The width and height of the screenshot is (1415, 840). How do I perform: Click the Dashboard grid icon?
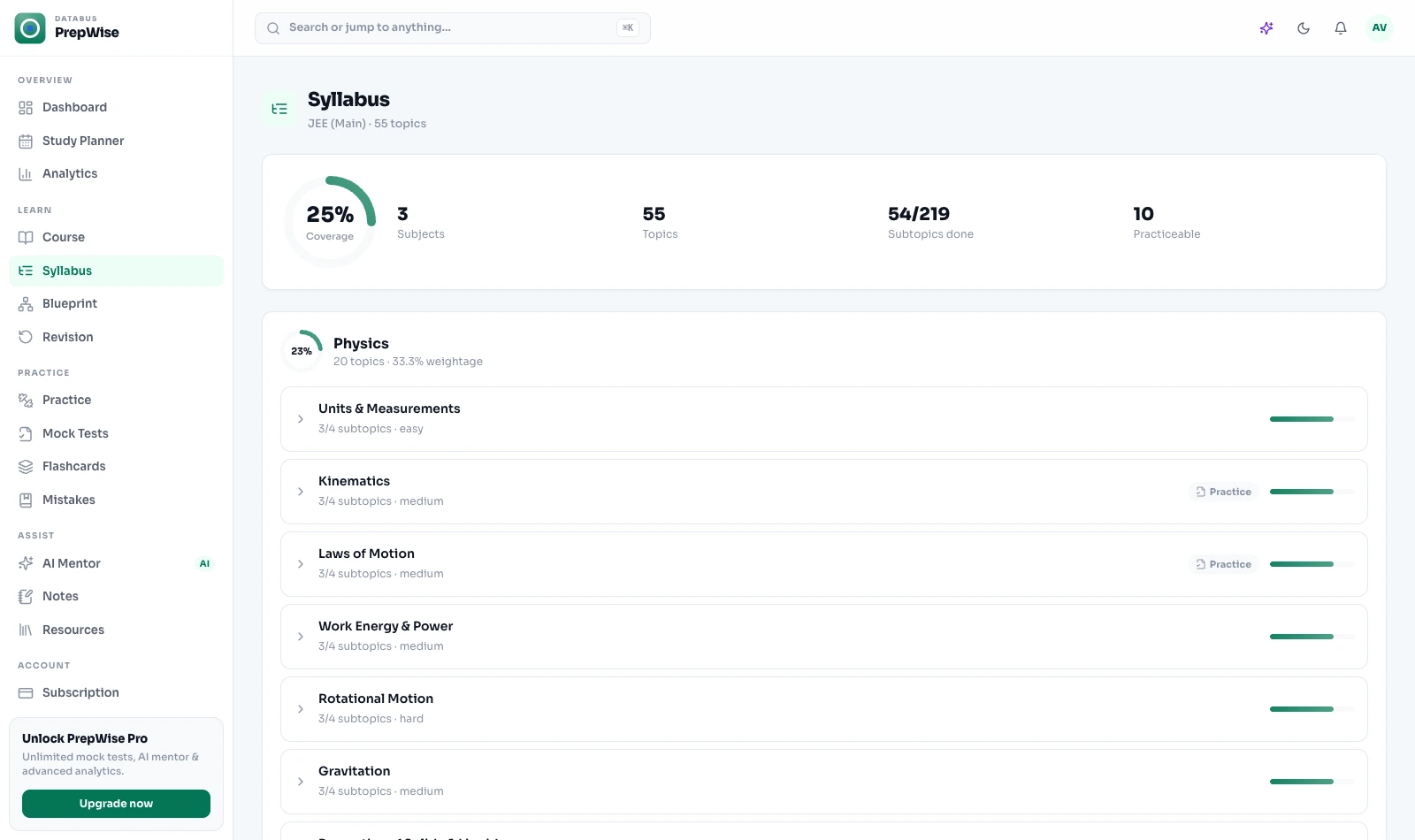click(x=26, y=108)
